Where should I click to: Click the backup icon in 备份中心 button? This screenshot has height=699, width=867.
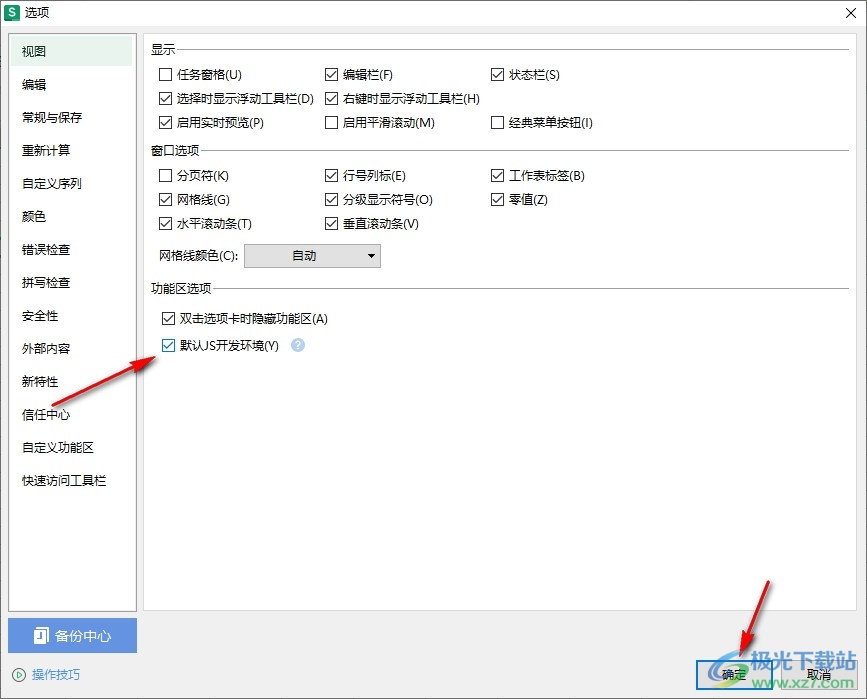41,635
